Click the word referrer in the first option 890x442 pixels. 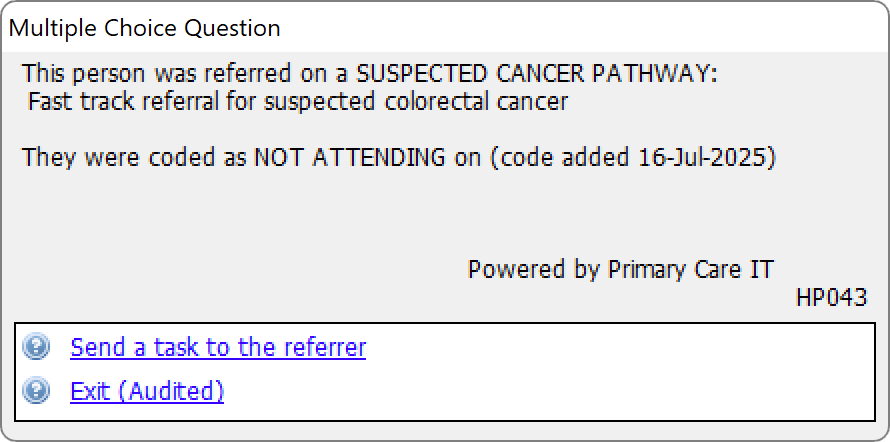(x=325, y=347)
